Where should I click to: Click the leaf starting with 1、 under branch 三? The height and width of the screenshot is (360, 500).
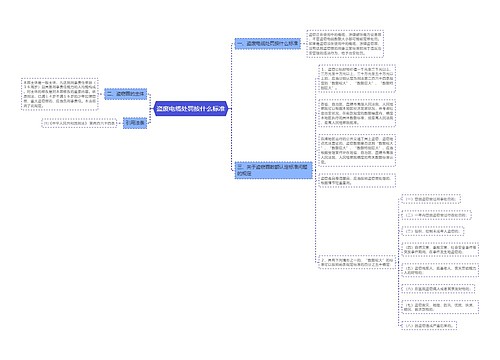[357, 78]
